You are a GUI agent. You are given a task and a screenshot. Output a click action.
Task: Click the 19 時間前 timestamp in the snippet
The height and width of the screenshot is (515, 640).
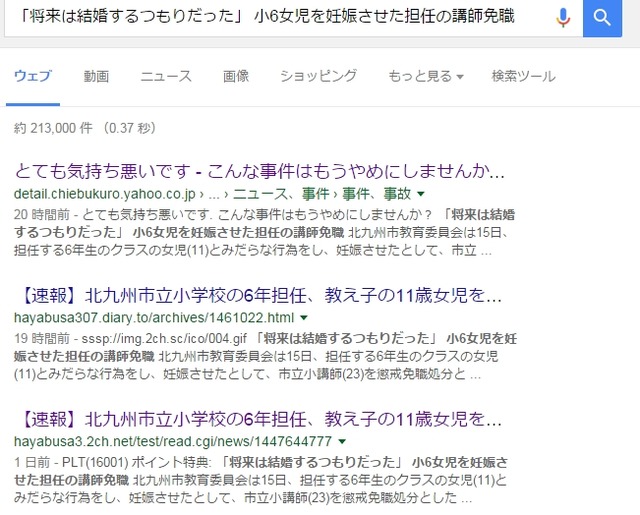pyautogui.click(x=42, y=338)
